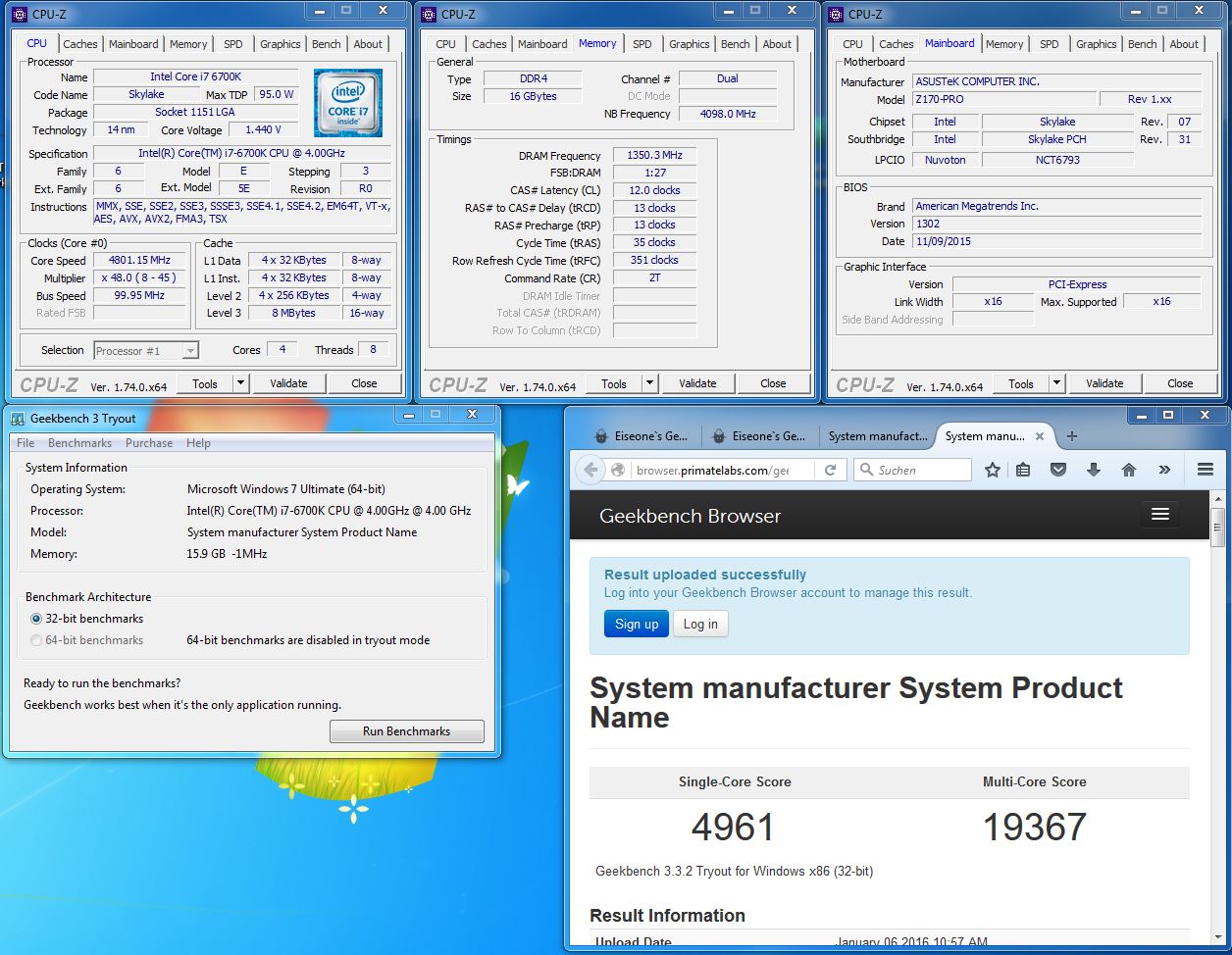Click DRAM Frequency value 1350.3 MHz
The width and height of the screenshot is (1232, 955).
coord(655,156)
